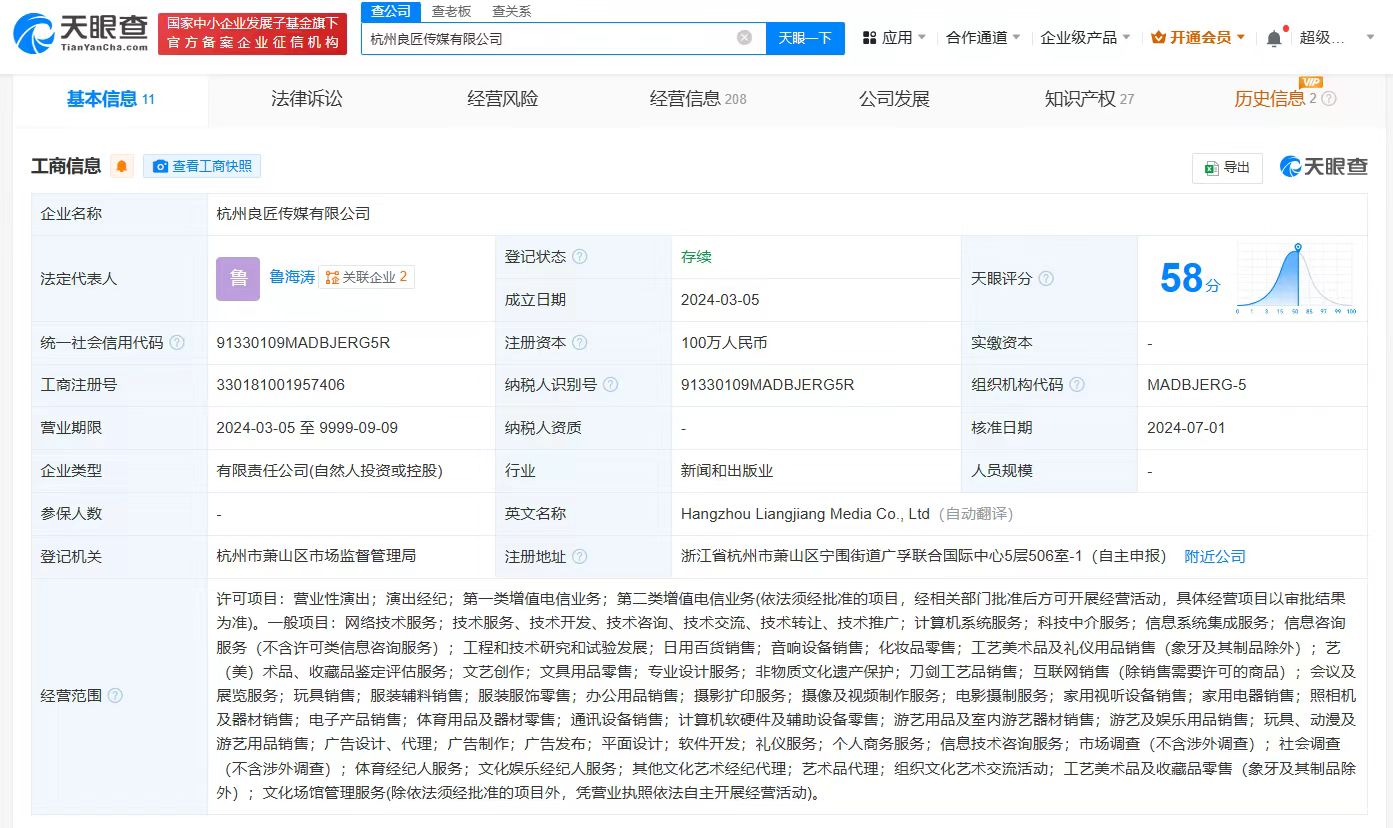Clear the search box using the X icon
The width and height of the screenshot is (1393, 828).
click(743, 36)
